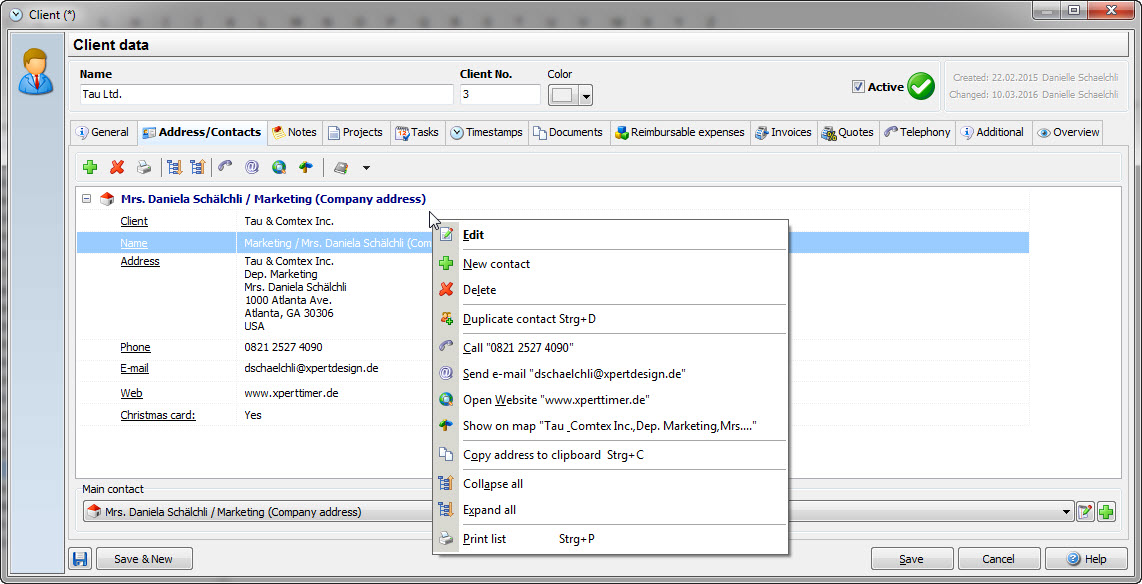1142x584 pixels.
Task: Collapse the Mrs. Daniela Schälchli contact node
Action: tap(87, 199)
